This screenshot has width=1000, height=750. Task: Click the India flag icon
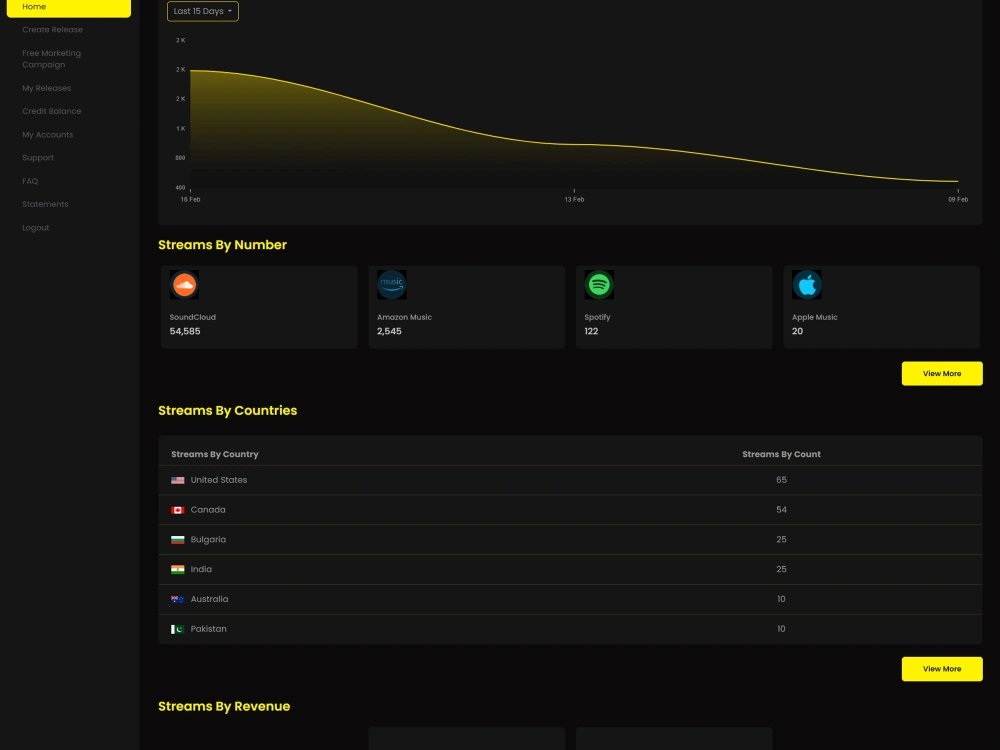coord(178,570)
